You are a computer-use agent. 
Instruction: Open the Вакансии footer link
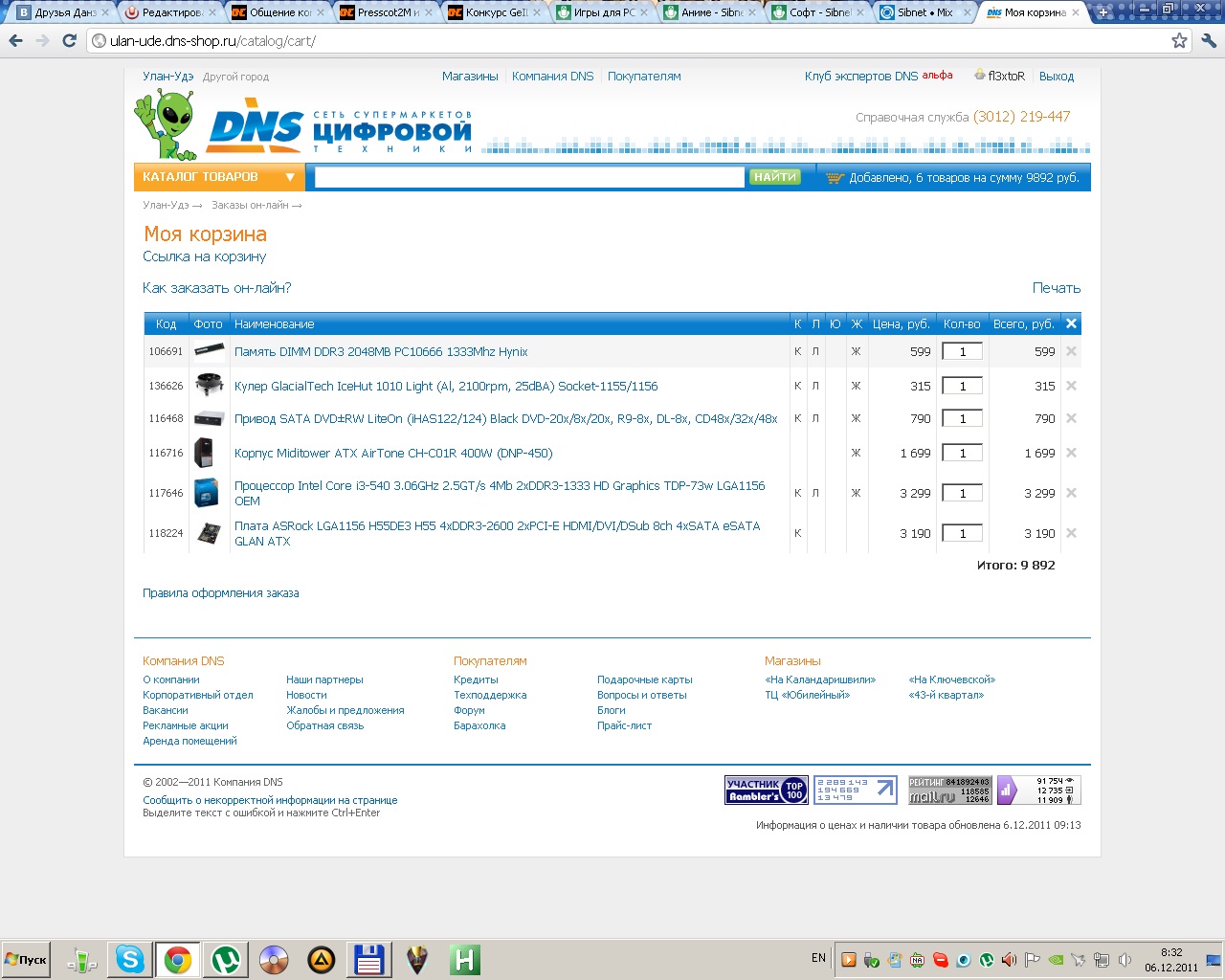click(x=166, y=710)
